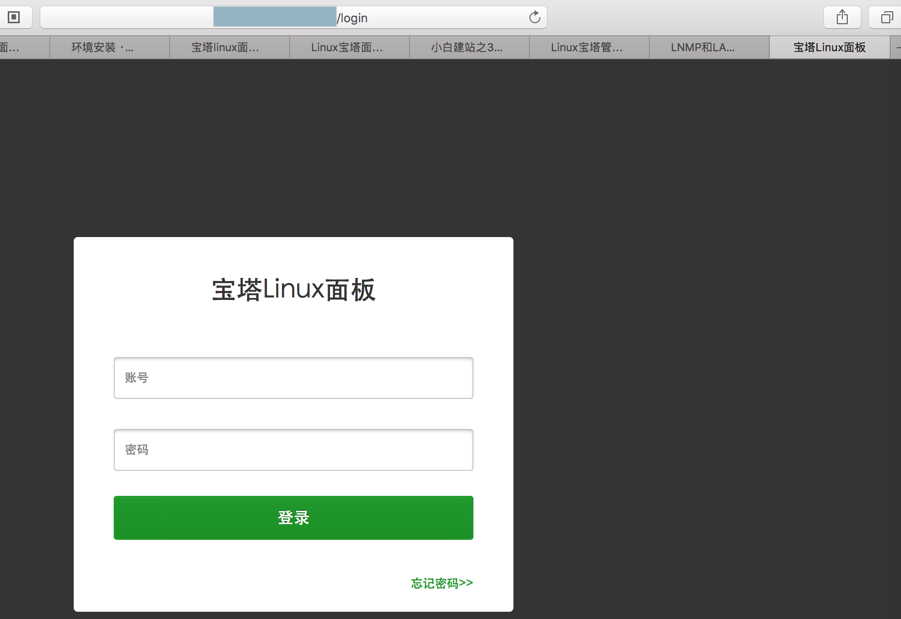Switch to the LNMP和LA... tab

coord(709,47)
